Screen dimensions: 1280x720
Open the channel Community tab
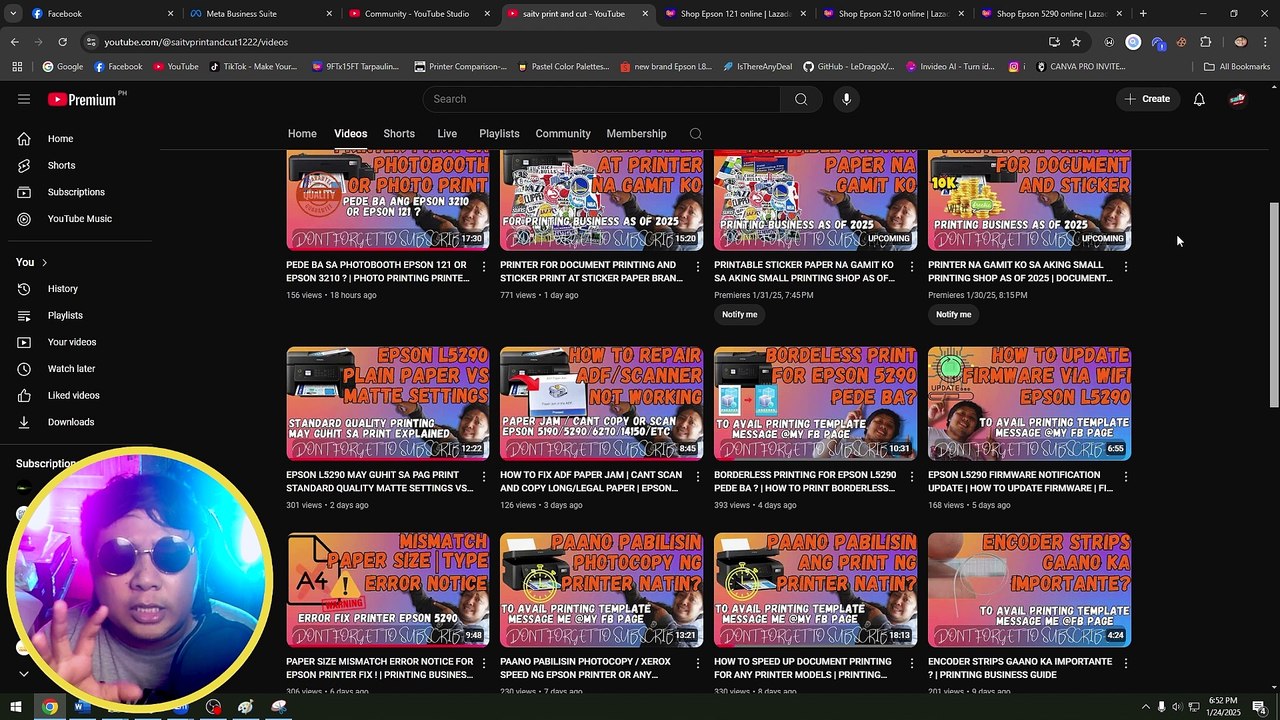[x=563, y=134]
